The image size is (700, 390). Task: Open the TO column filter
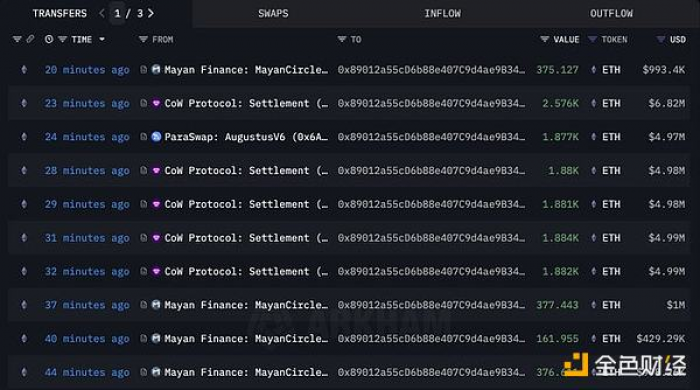tap(342, 39)
